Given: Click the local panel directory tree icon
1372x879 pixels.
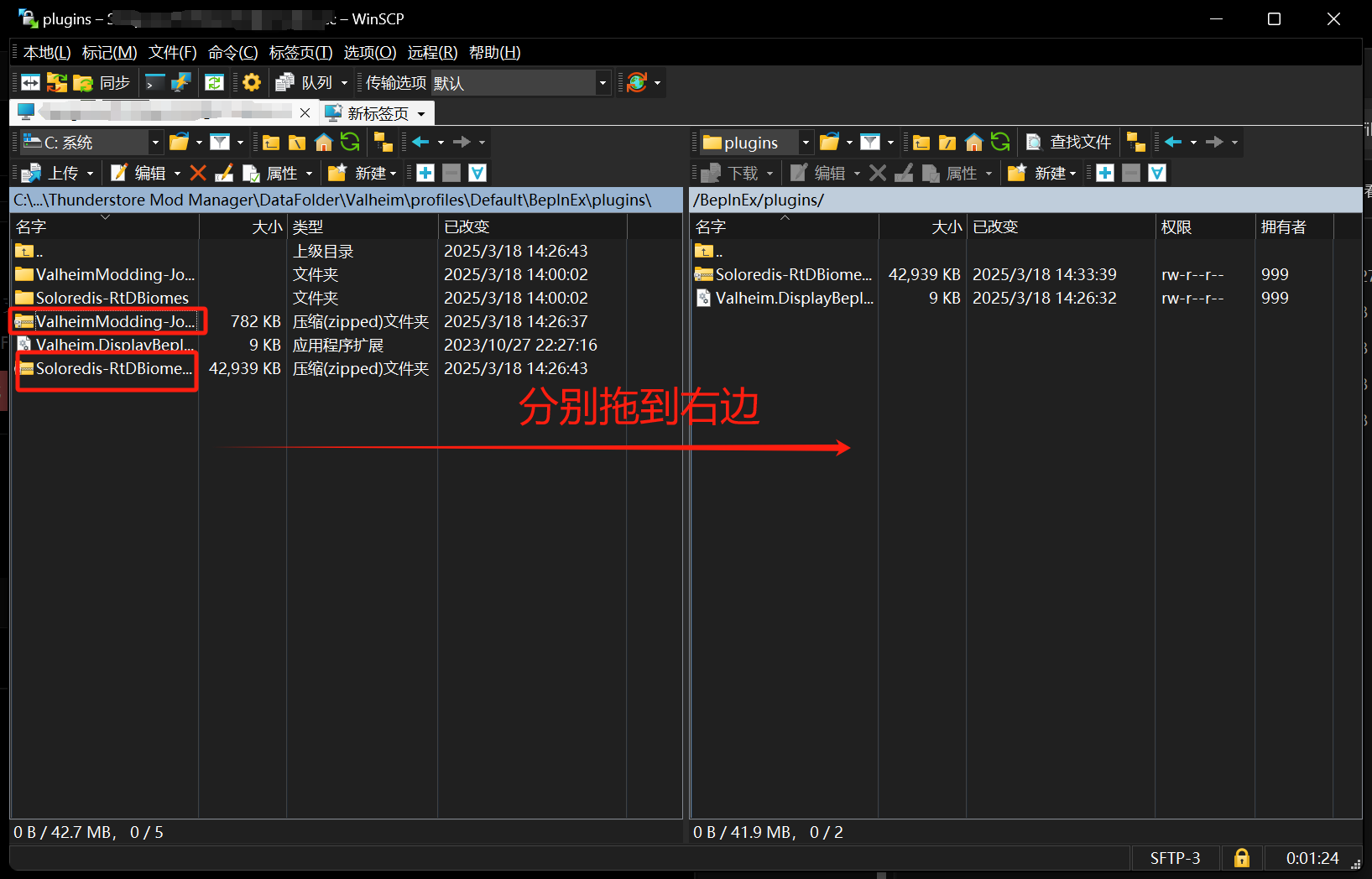Looking at the screenshot, I should tap(383, 143).
